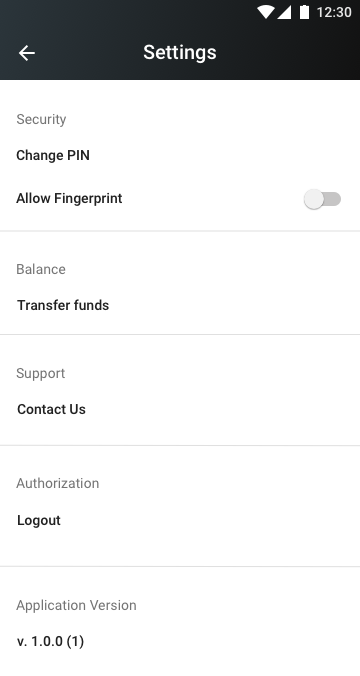This screenshot has width=360, height=676.
Task: Tap the Balance section header
Action: coord(41,269)
